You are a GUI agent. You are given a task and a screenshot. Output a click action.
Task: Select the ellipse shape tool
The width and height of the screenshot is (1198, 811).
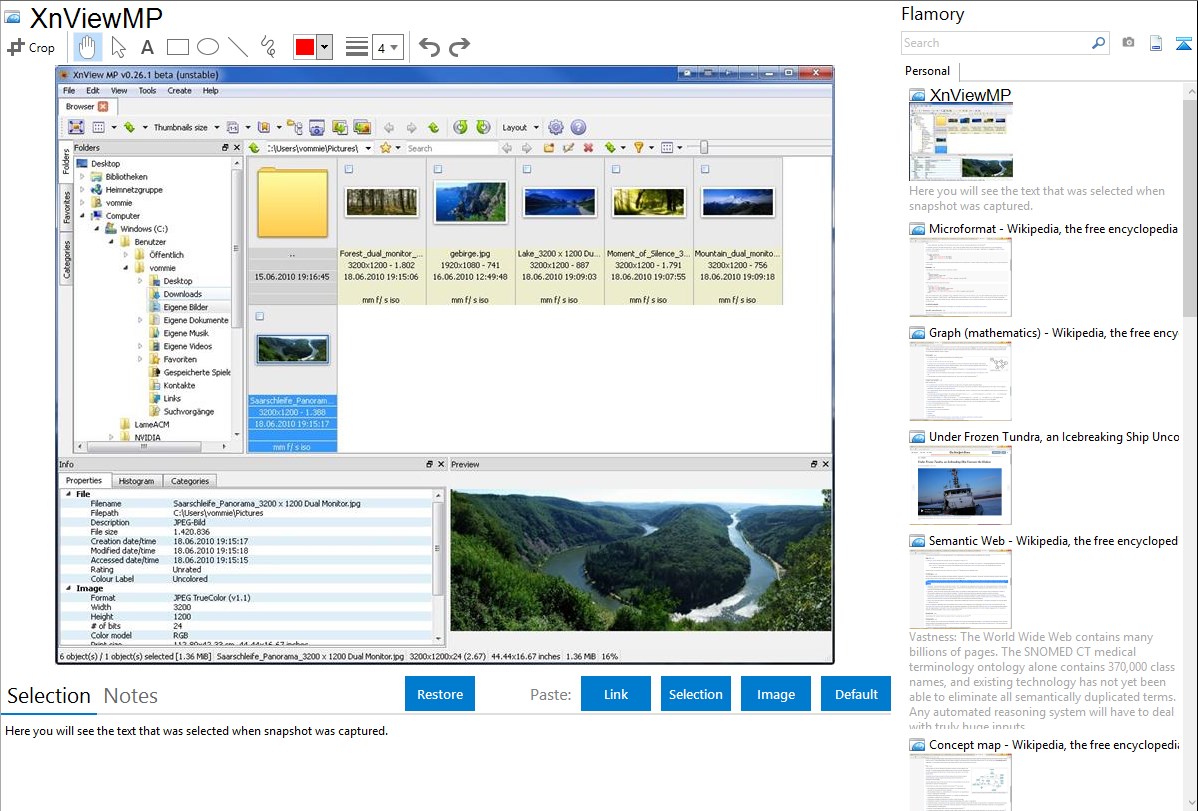click(x=208, y=47)
